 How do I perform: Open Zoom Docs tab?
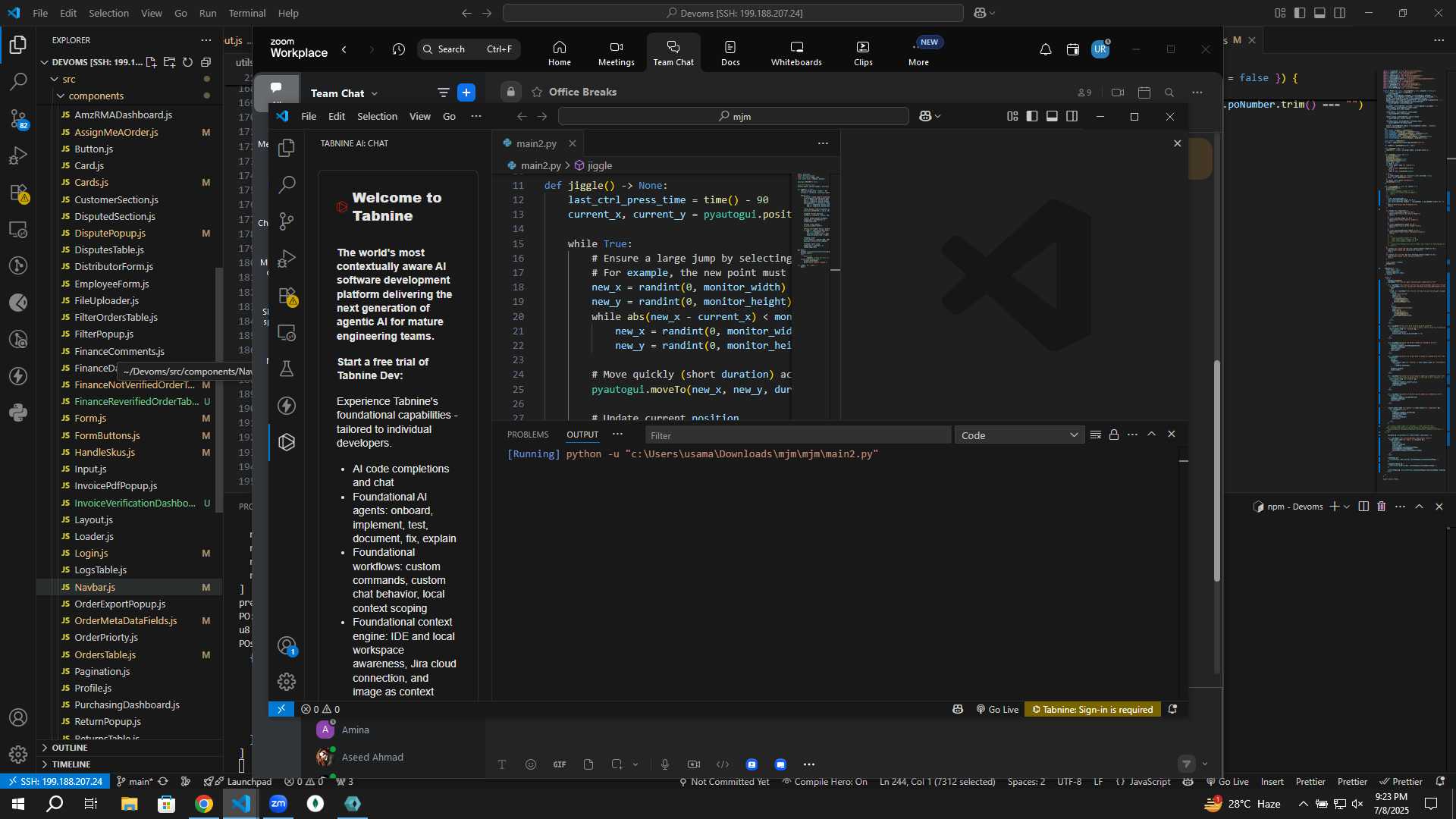click(730, 53)
